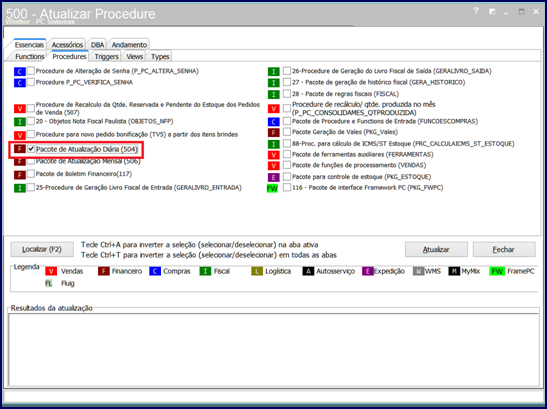The image size is (547, 409).
Task: Open the DBA tab
Action: (97, 45)
